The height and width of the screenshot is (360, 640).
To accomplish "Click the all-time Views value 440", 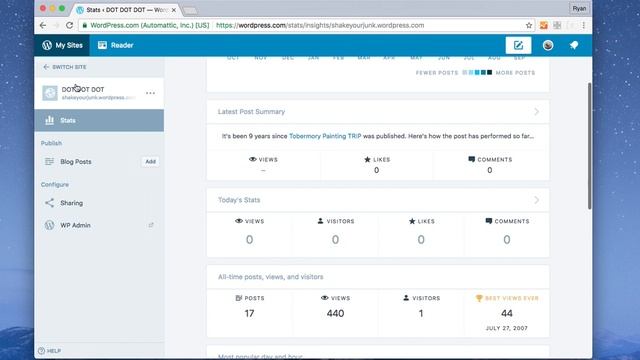I will 335,313.
